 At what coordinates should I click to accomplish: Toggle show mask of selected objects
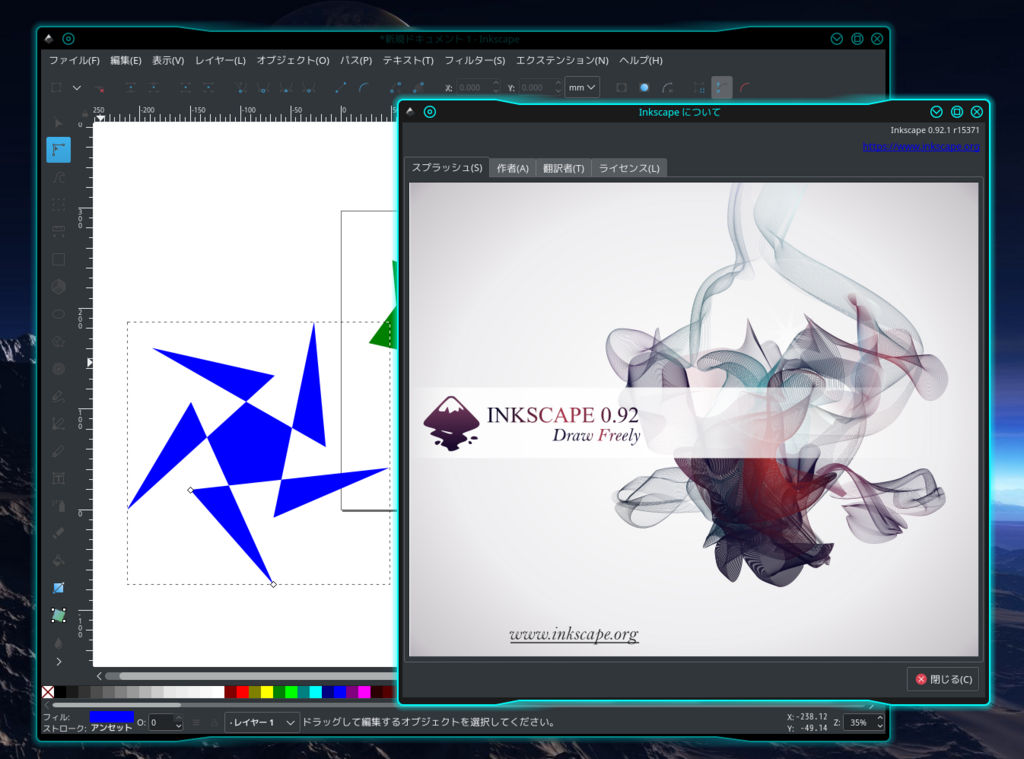pos(645,88)
